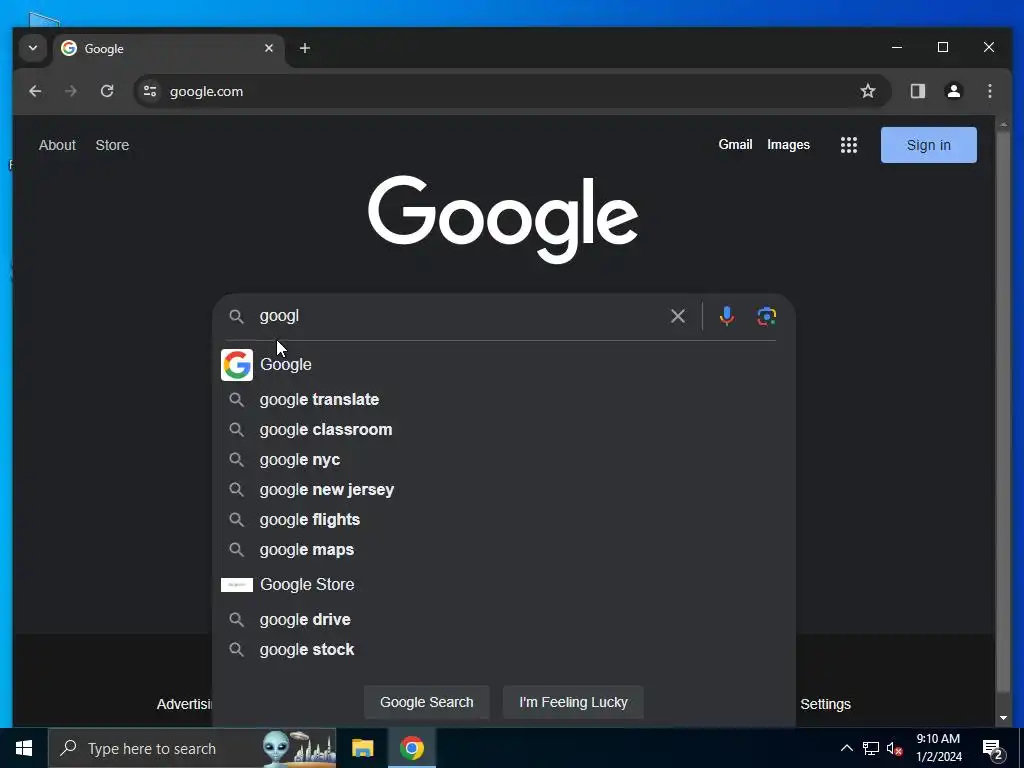The width and height of the screenshot is (1024, 768).
Task: Show hidden system tray icons
Action: (x=846, y=748)
